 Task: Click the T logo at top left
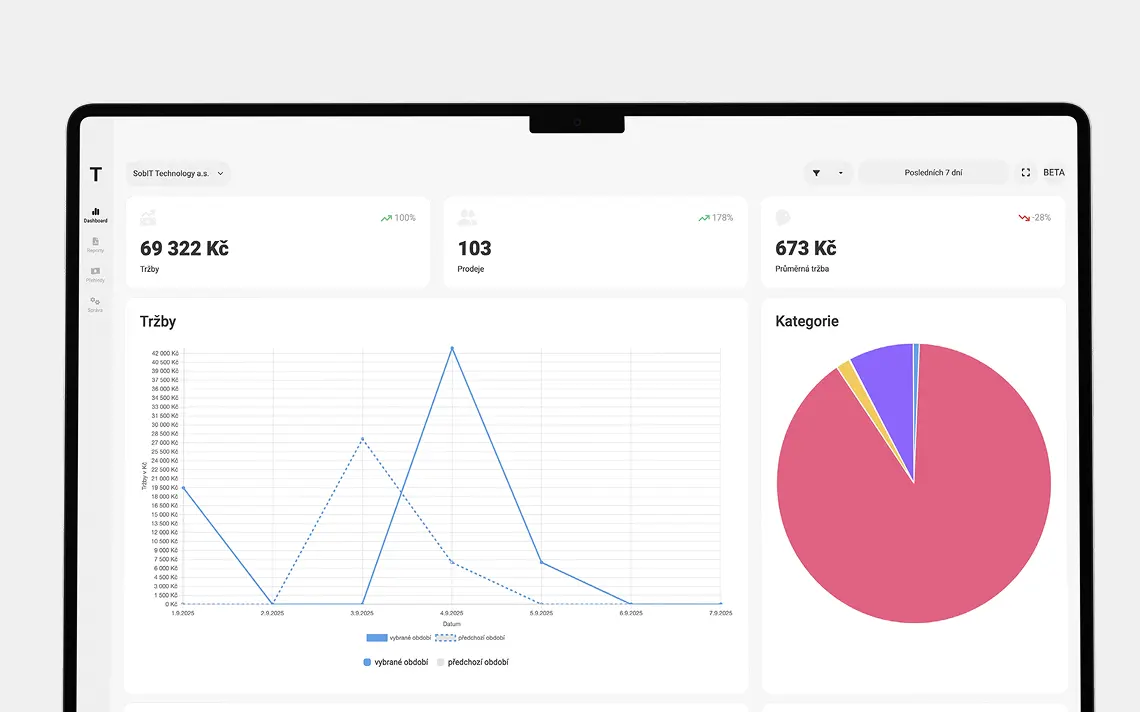pos(95,175)
